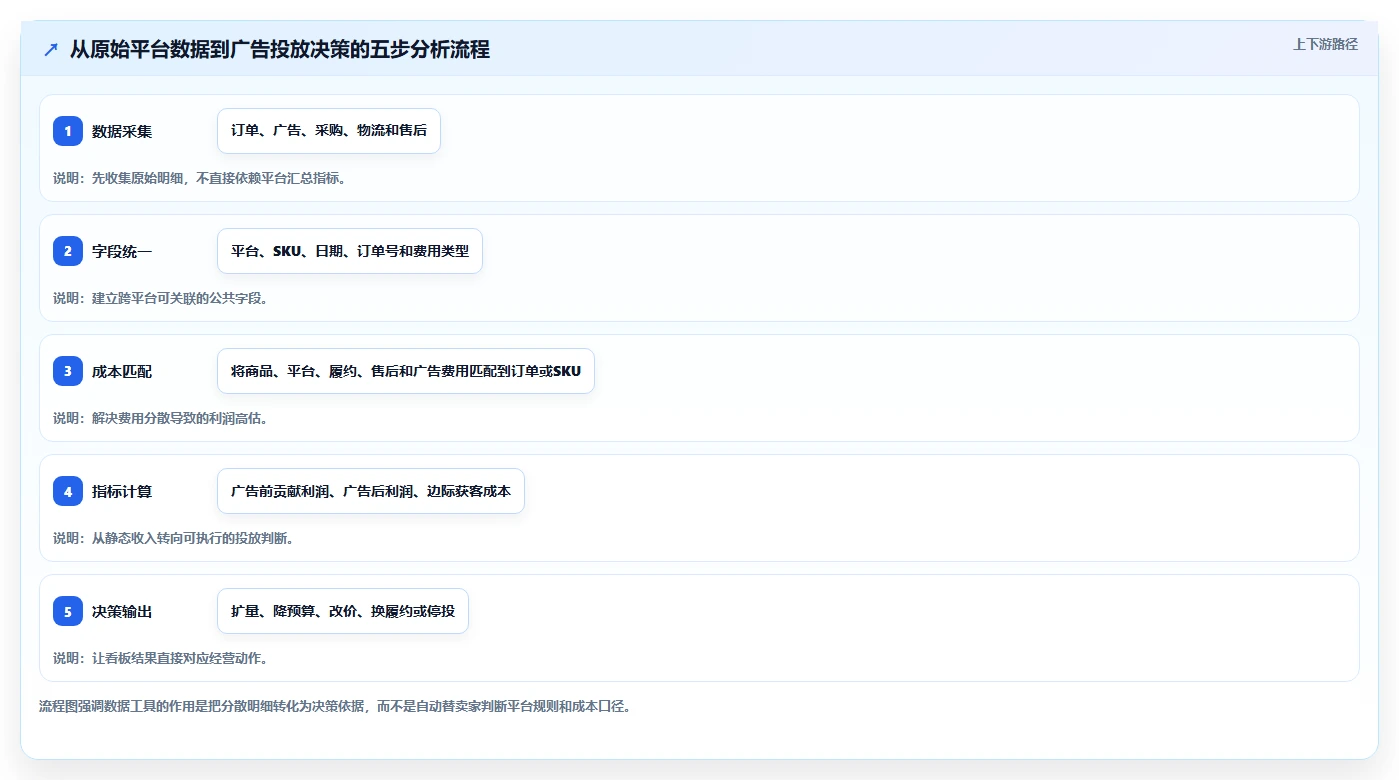Viewport: 1399px width, 780px height.
Task: Click the title 从原始平台数据到广告投放决策的五步分析流程
Action: pos(280,49)
